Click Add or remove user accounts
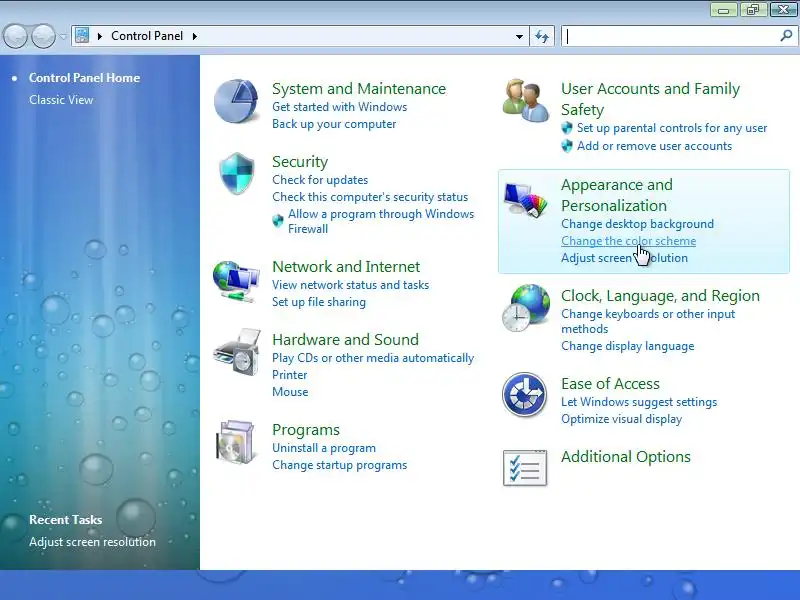800x600 pixels. click(x=654, y=146)
